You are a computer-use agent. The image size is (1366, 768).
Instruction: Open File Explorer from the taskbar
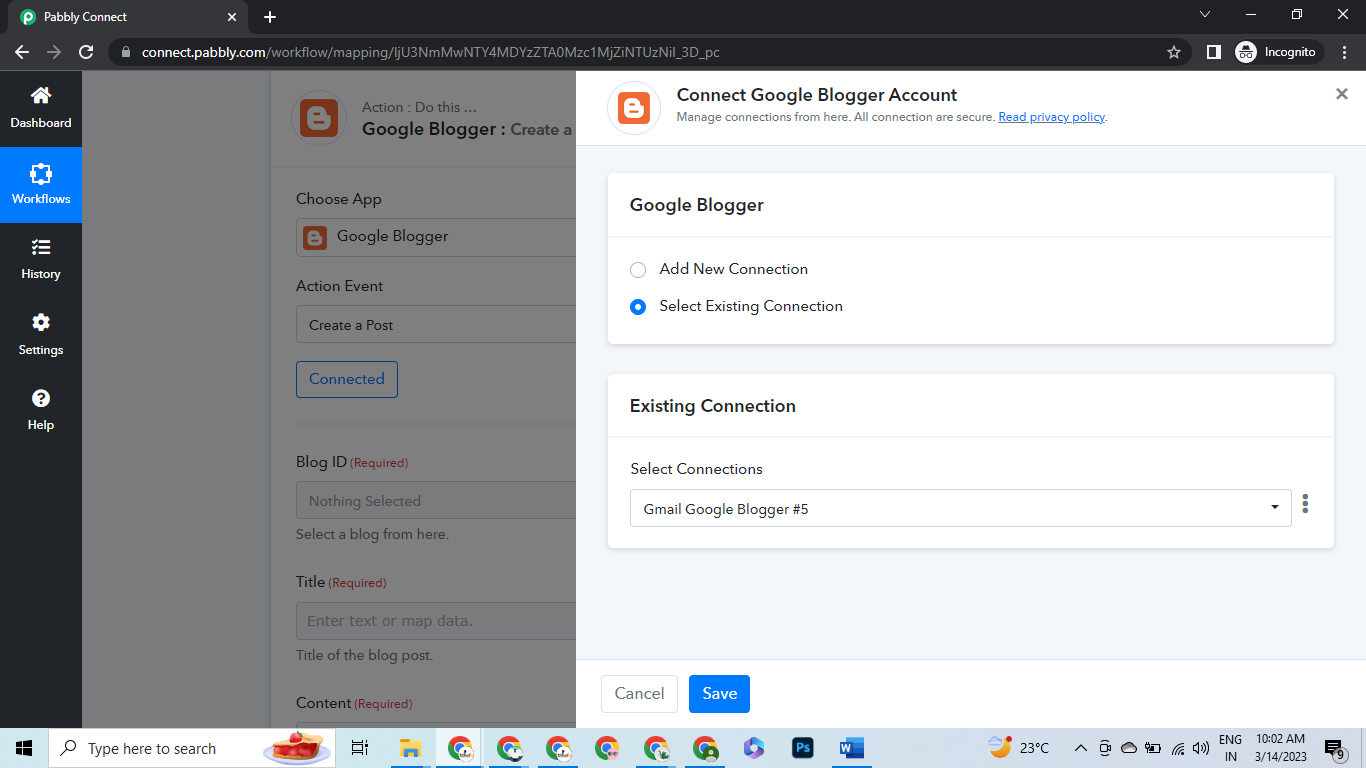pyautogui.click(x=410, y=748)
